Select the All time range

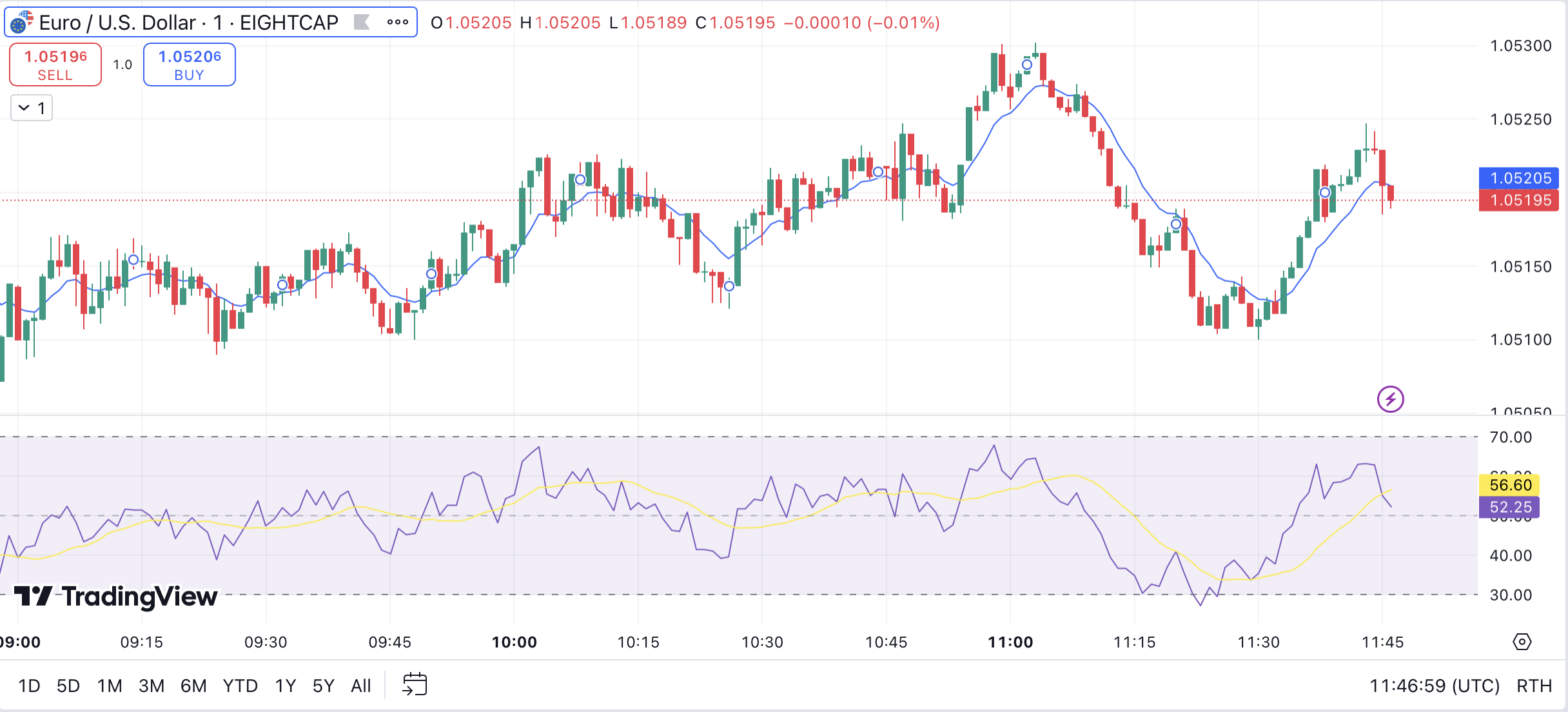(x=361, y=686)
